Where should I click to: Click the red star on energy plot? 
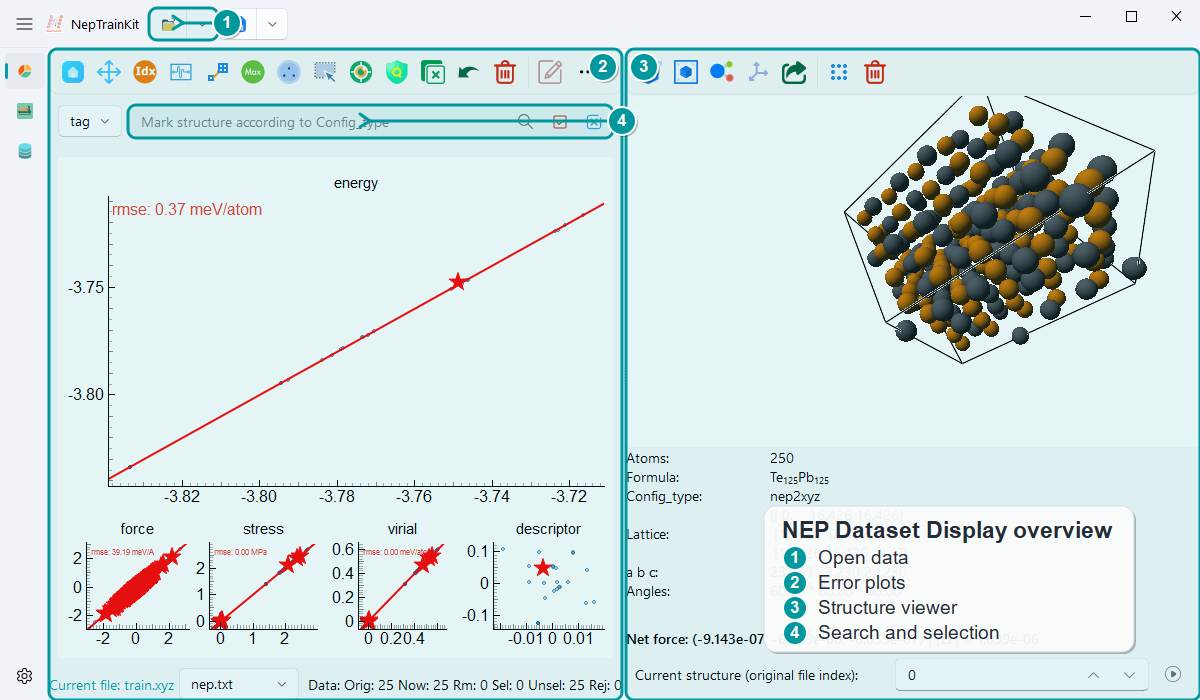pos(458,282)
